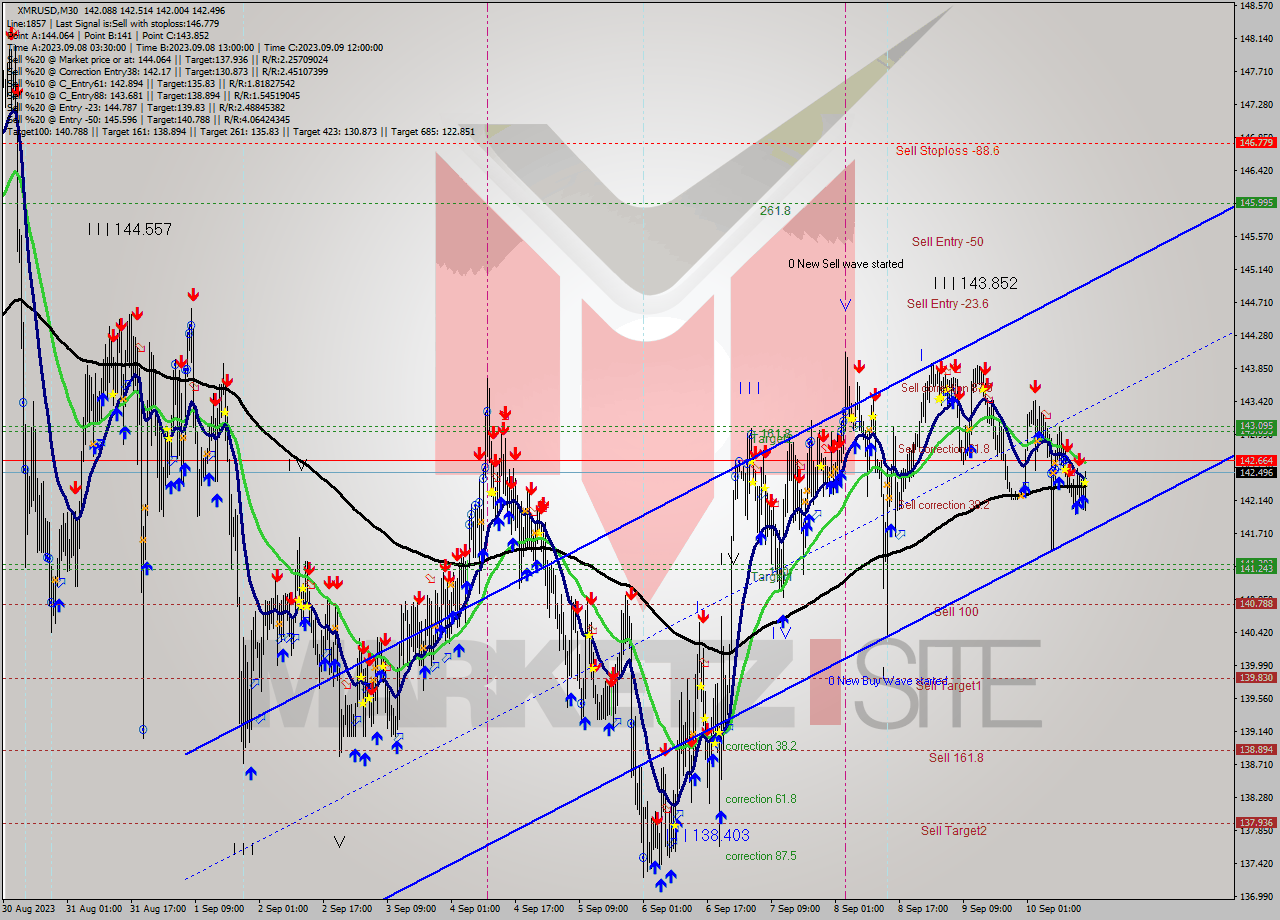Select the 'Sell Stoploss -88.6' label
The image size is (1280, 920).
pyautogui.click(x=947, y=151)
